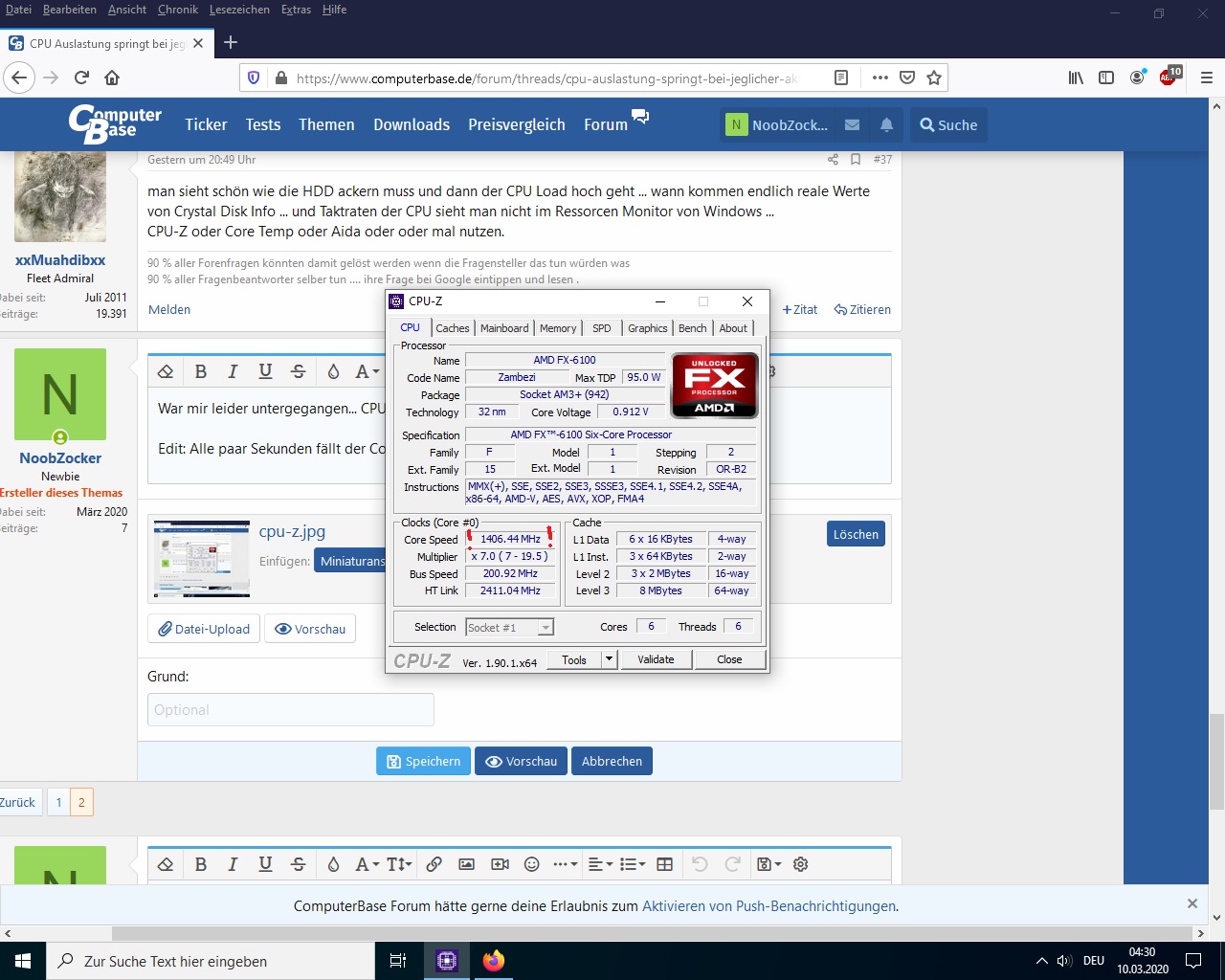Open page actions three-dot menu

tap(880, 78)
